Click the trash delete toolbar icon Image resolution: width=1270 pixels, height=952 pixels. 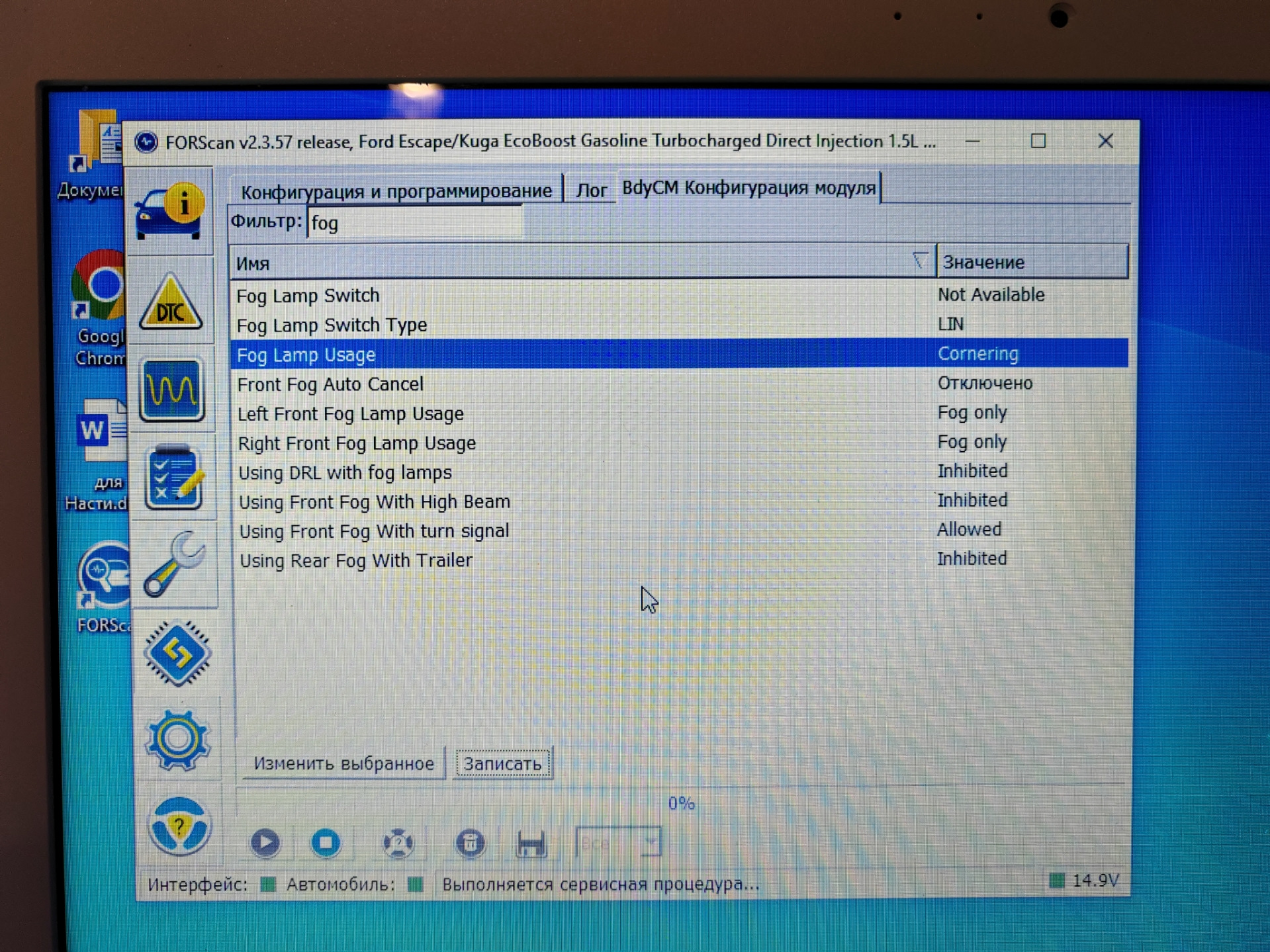pyautogui.click(x=470, y=844)
